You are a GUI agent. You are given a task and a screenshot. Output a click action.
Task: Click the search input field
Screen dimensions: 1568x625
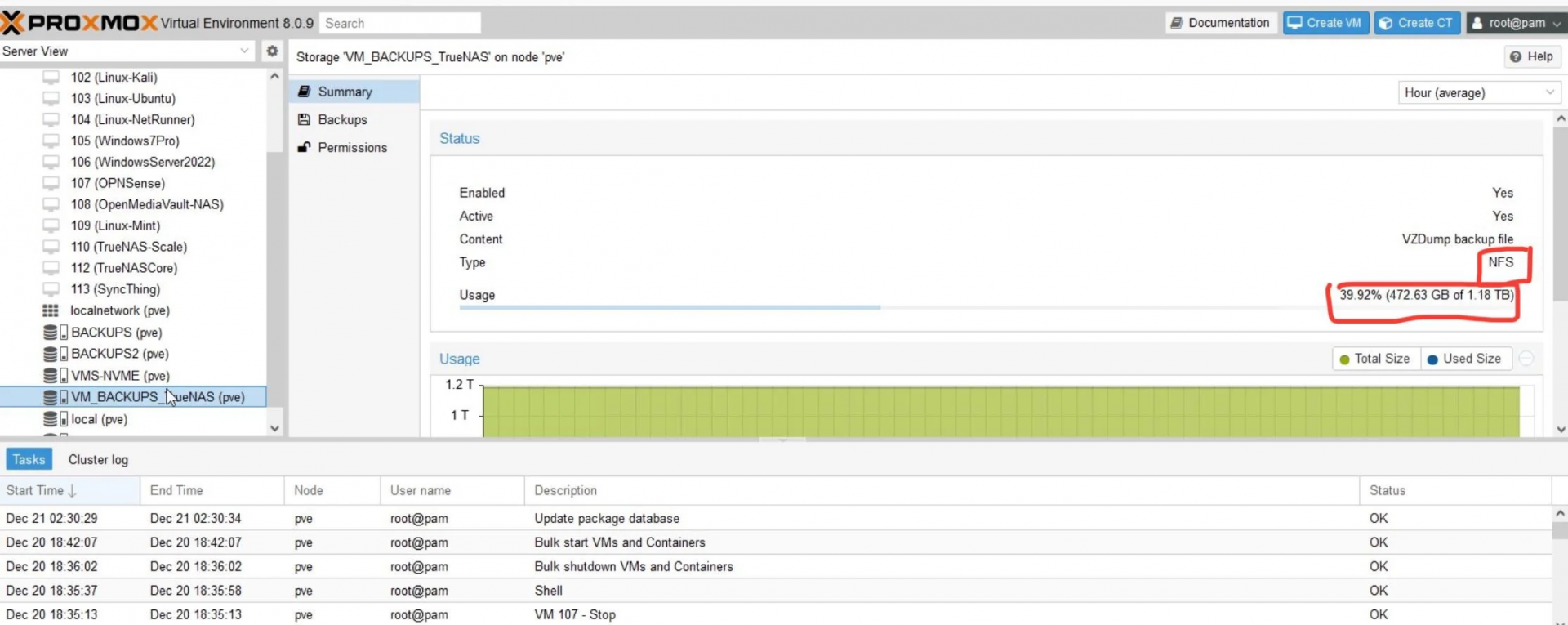(399, 23)
